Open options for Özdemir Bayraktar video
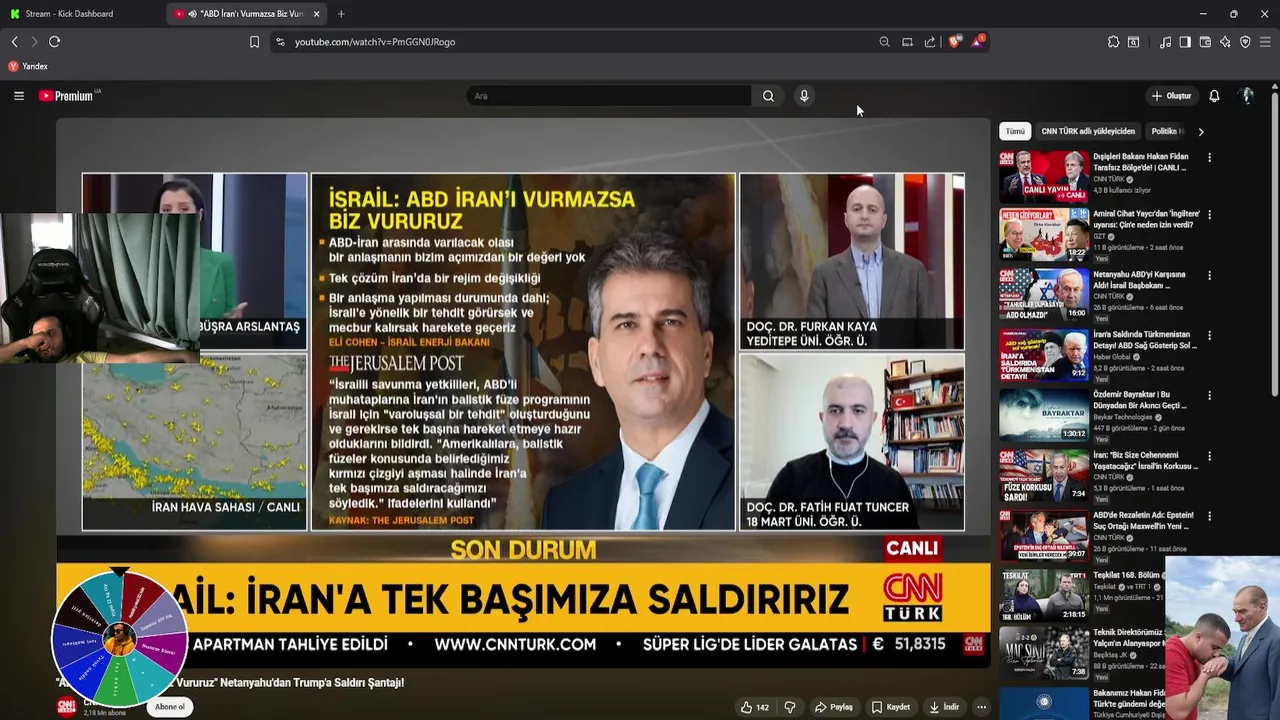This screenshot has height=720, width=1280. pyautogui.click(x=1209, y=396)
